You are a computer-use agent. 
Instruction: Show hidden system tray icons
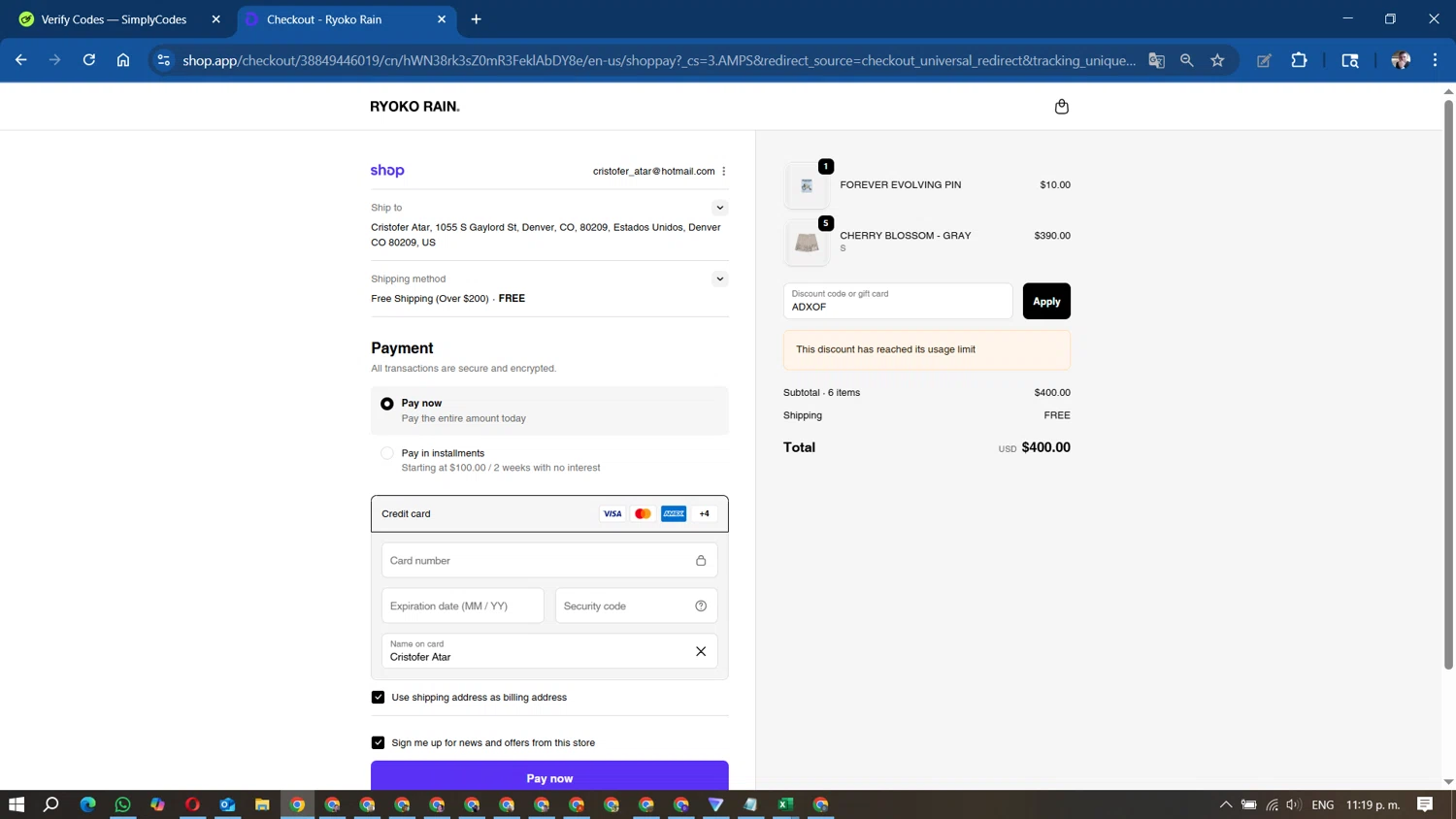[1226, 804]
